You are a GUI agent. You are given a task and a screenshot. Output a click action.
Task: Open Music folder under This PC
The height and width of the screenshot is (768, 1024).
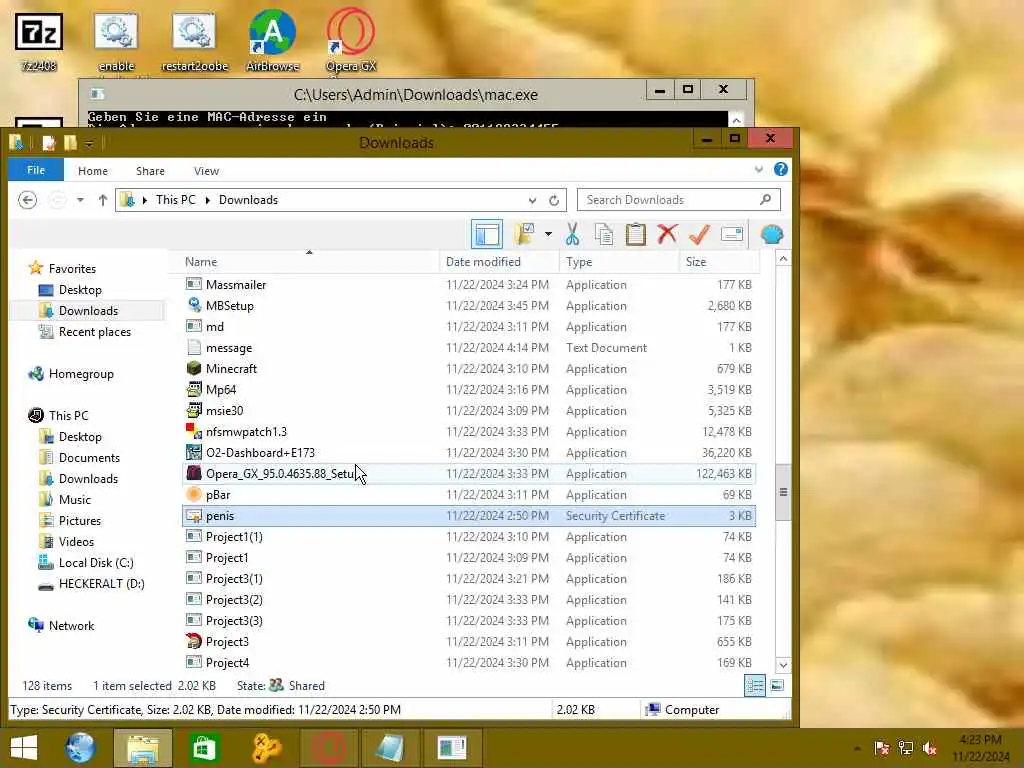pos(74,500)
